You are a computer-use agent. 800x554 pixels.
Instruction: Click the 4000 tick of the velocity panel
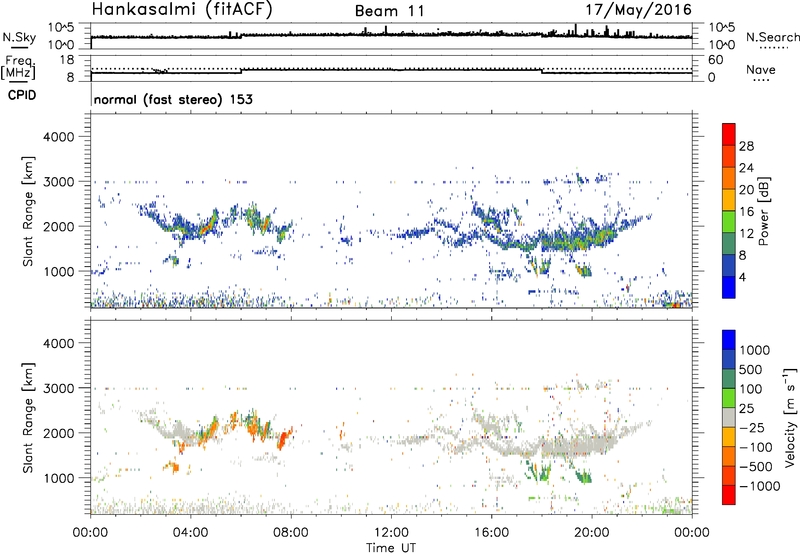click(x=58, y=343)
